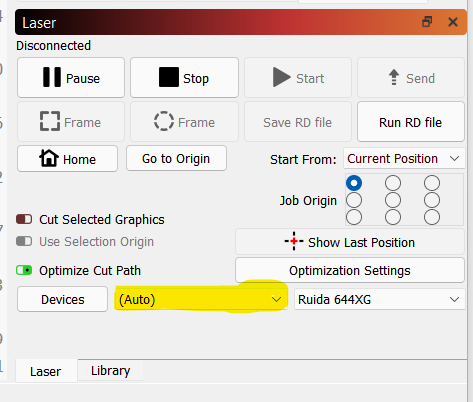Click the Devices button

[x=62, y=299]
